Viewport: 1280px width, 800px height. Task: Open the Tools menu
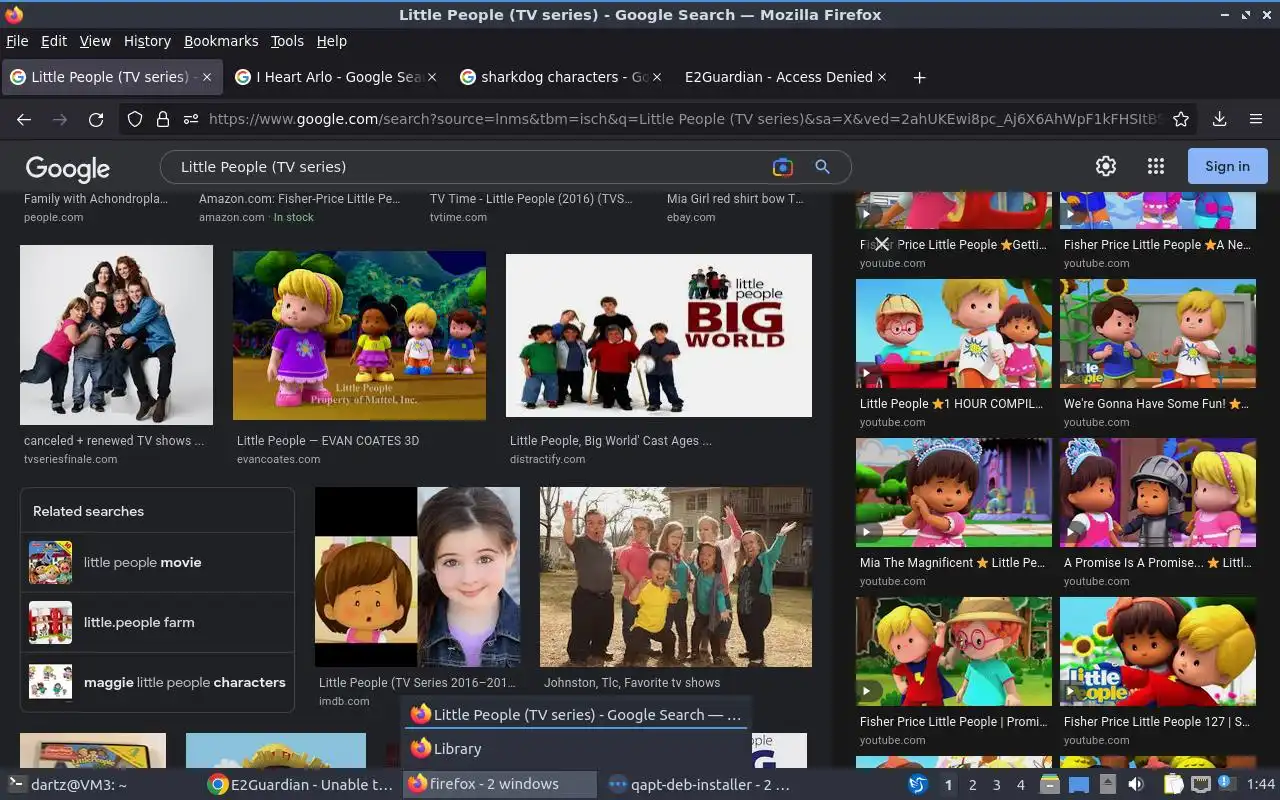[x=287, y=41]
